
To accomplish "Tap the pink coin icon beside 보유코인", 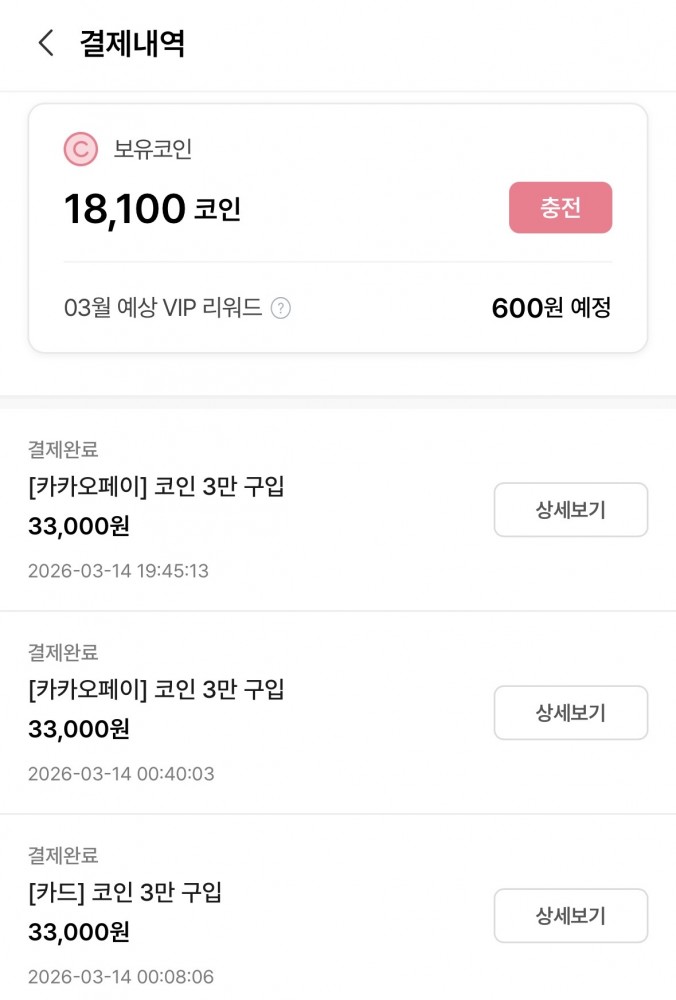I will [x=80, y=150].
